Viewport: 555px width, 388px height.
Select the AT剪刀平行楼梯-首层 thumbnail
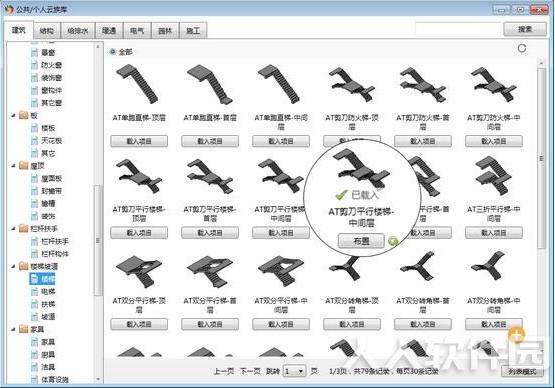coord(210,176)
